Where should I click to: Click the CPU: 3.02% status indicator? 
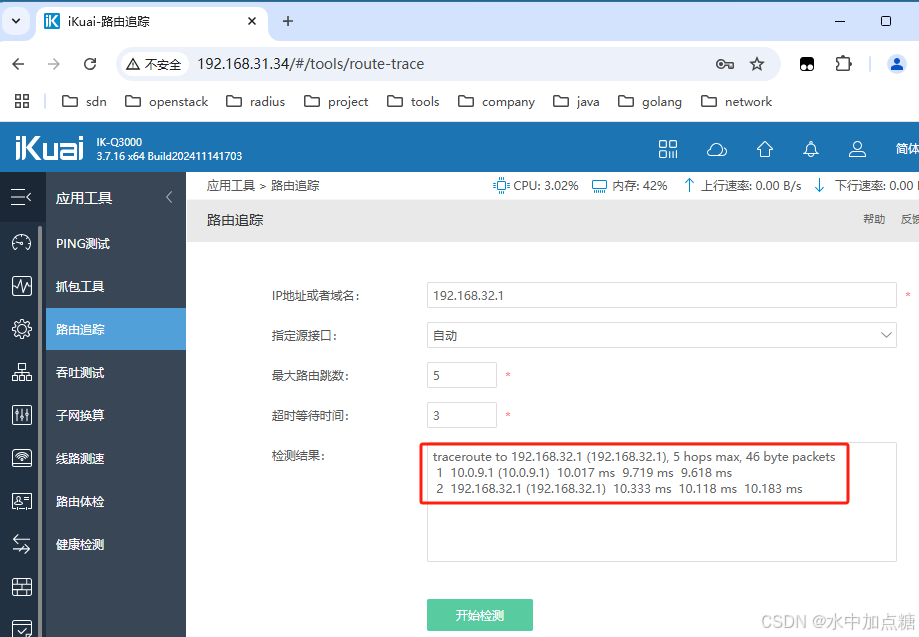click(x=536, y=186)
